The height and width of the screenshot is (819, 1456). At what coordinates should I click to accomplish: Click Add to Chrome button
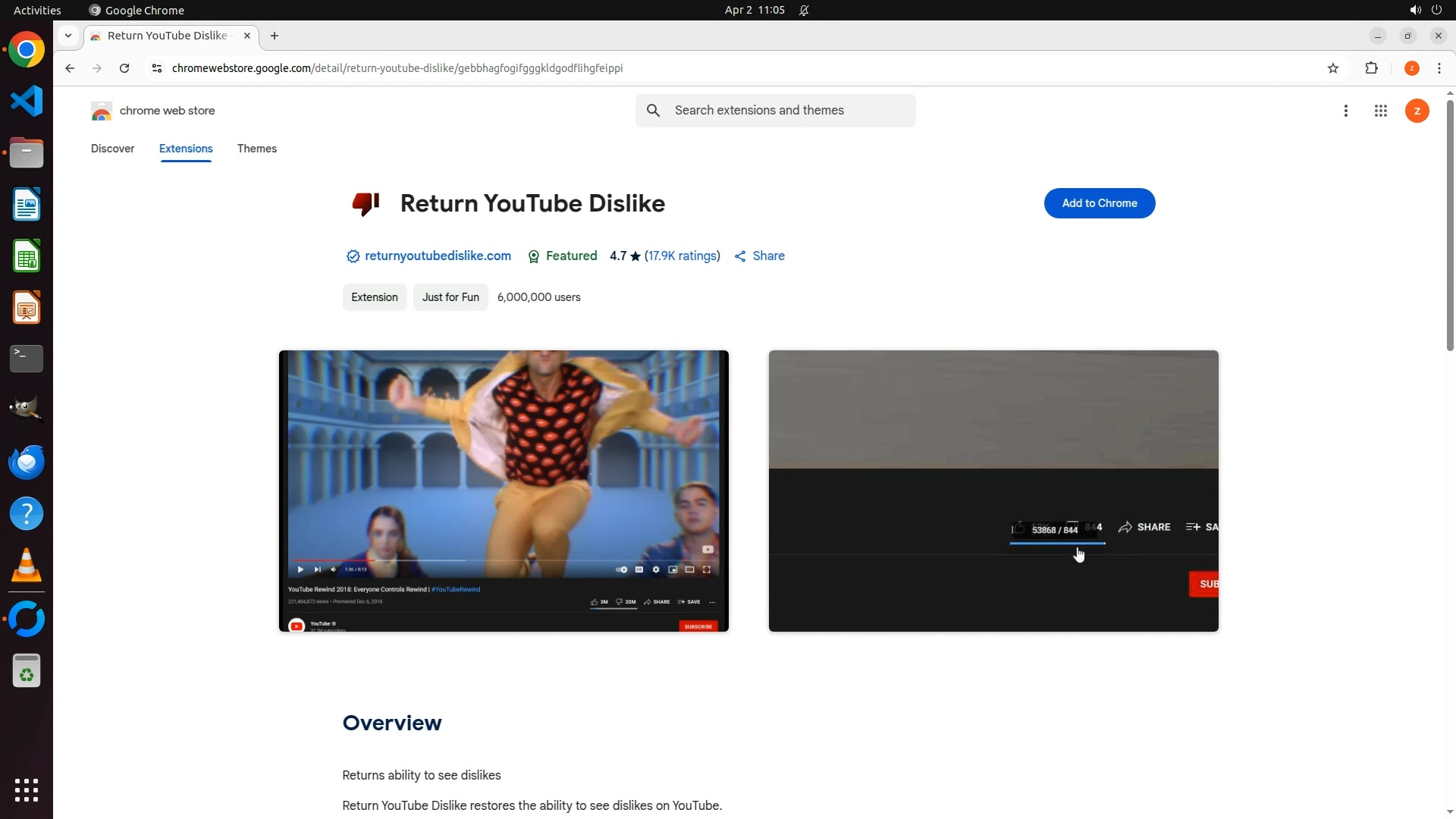(x=1099, y=203)
